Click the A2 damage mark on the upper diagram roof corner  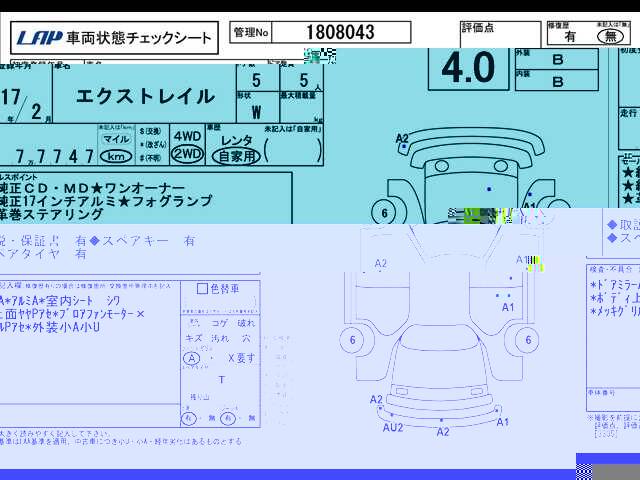coord(402,138)
